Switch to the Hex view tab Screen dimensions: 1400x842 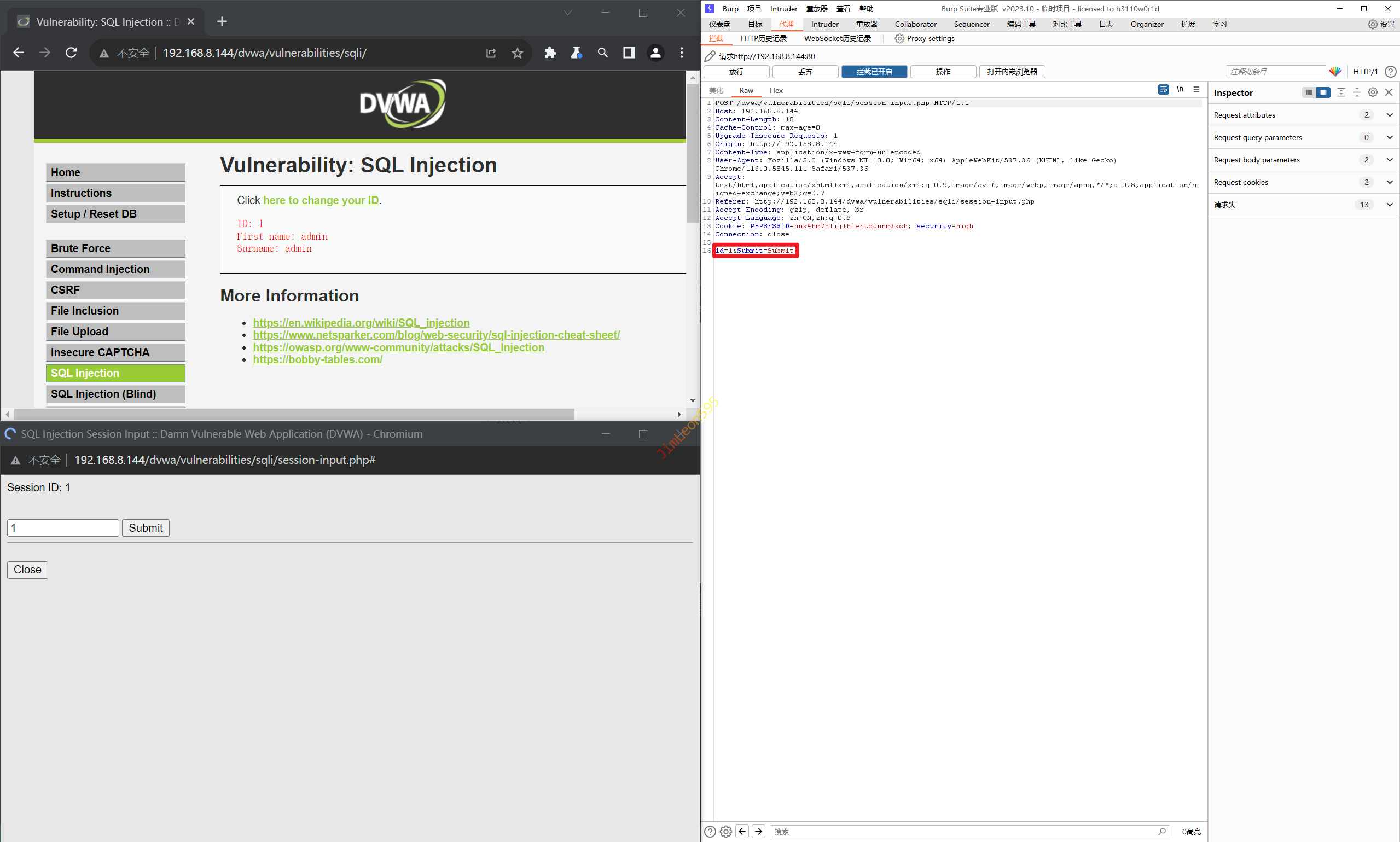[776, 90]
